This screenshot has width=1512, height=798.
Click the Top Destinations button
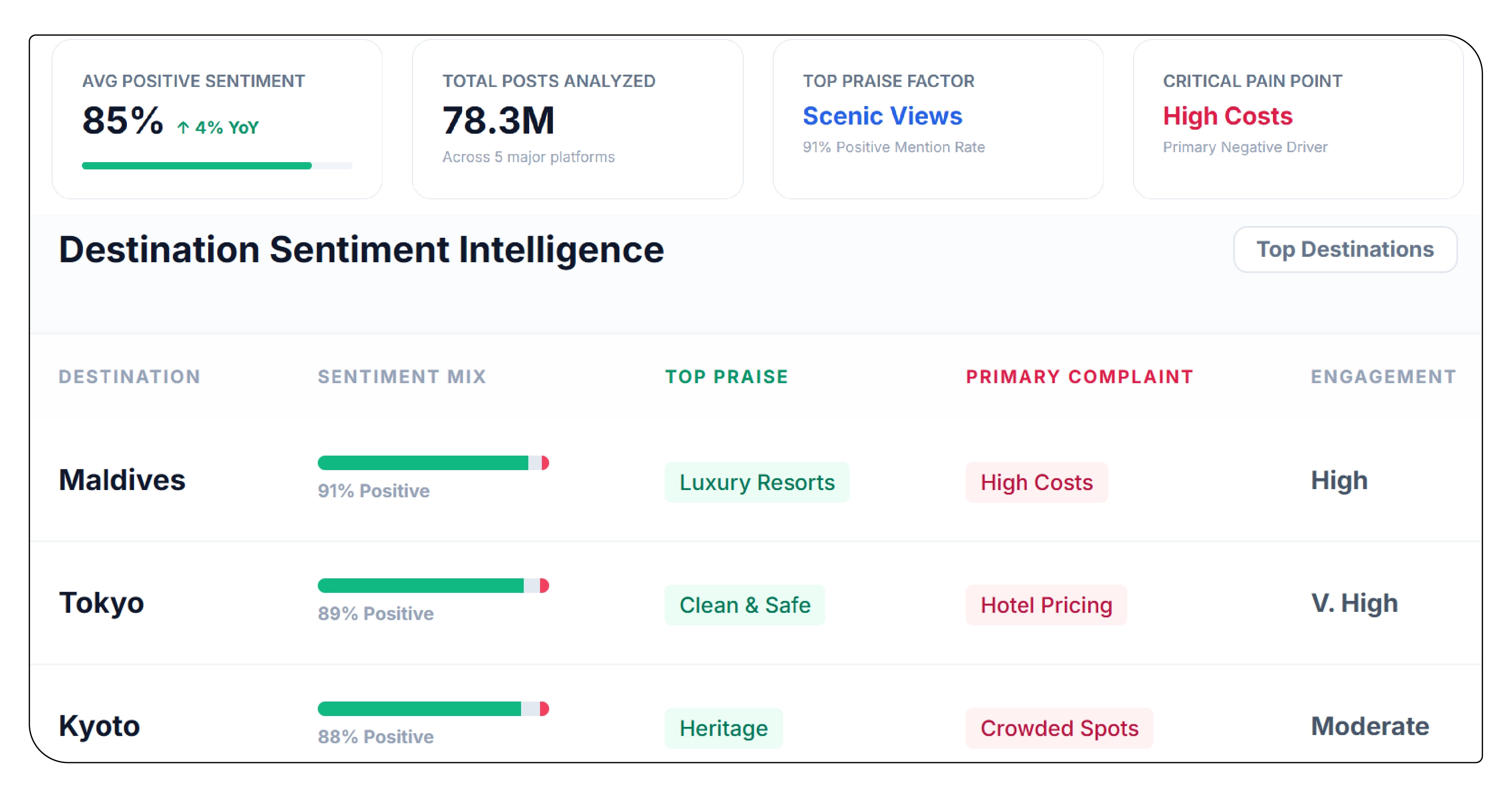1345,250
